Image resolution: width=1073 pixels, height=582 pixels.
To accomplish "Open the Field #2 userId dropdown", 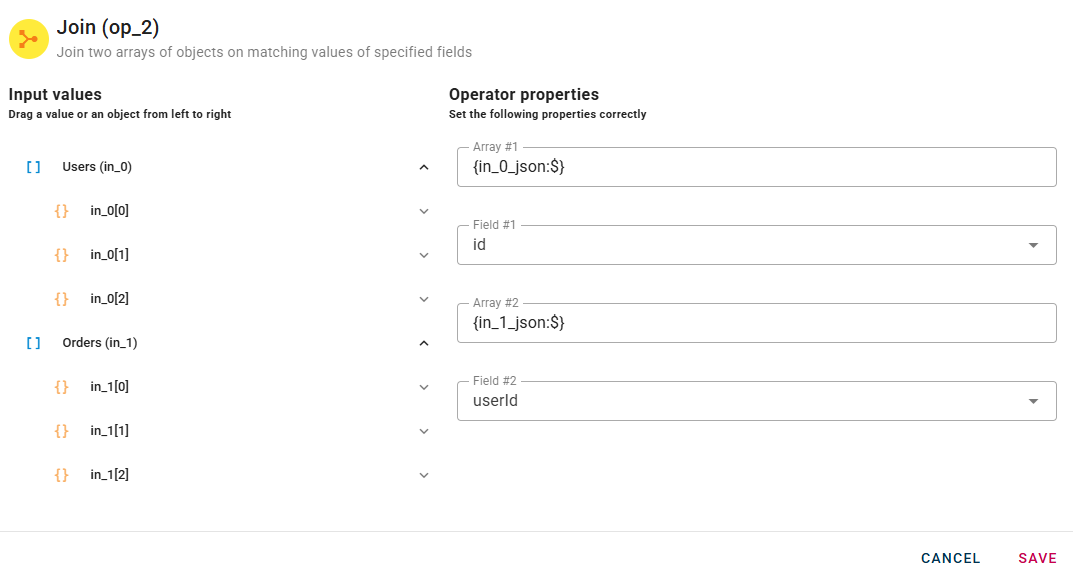I will (x=1033, y=401).
